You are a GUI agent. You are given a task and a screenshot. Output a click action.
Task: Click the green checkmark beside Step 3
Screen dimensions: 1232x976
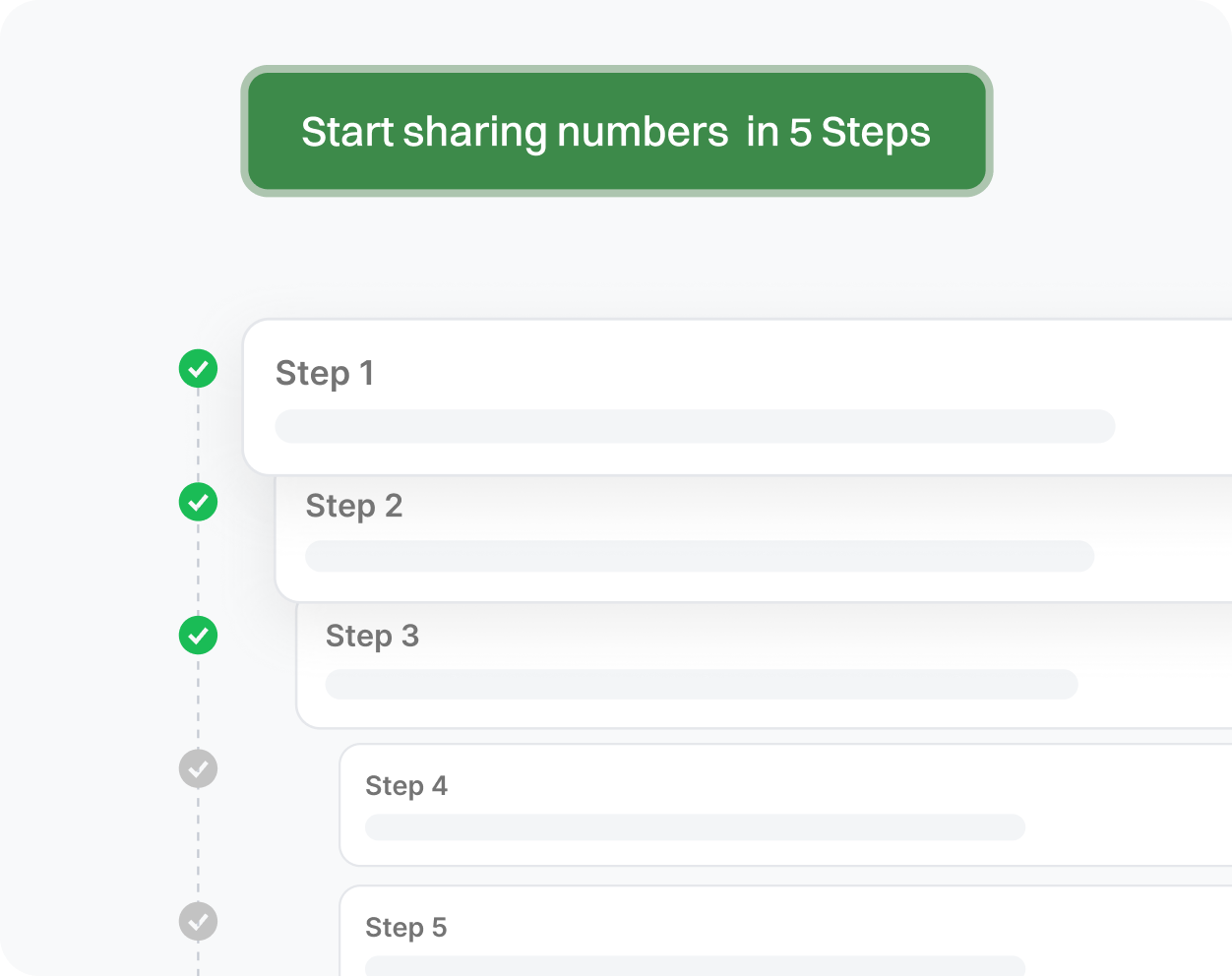(x=198, y=636)
